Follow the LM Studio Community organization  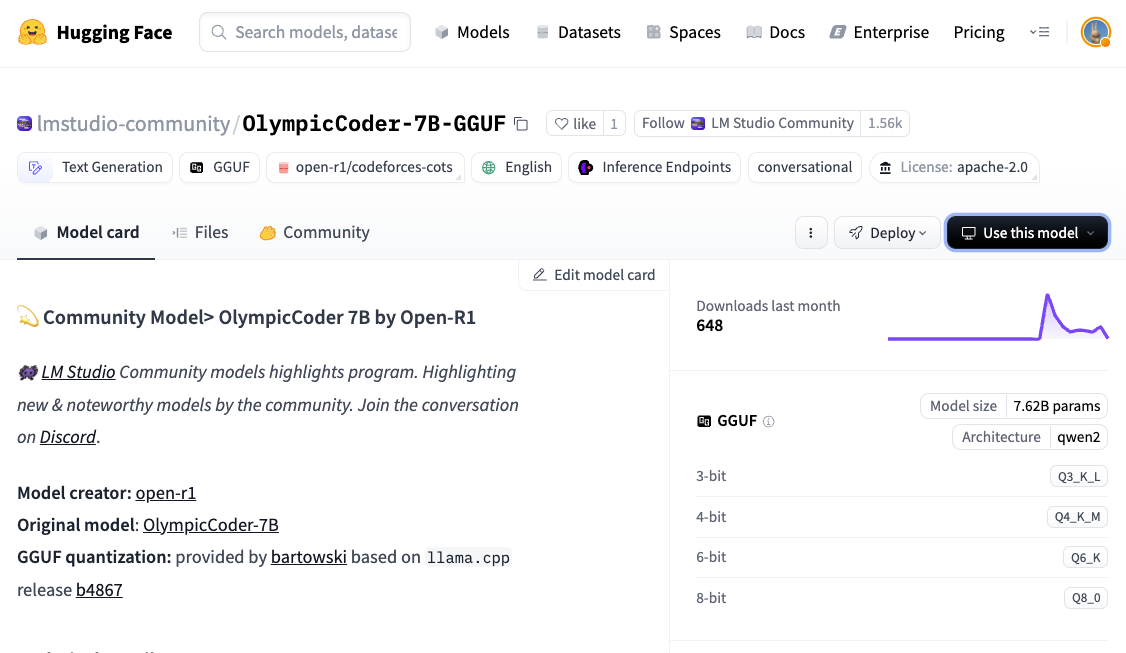pyautogui.click(x=747, y=123)
